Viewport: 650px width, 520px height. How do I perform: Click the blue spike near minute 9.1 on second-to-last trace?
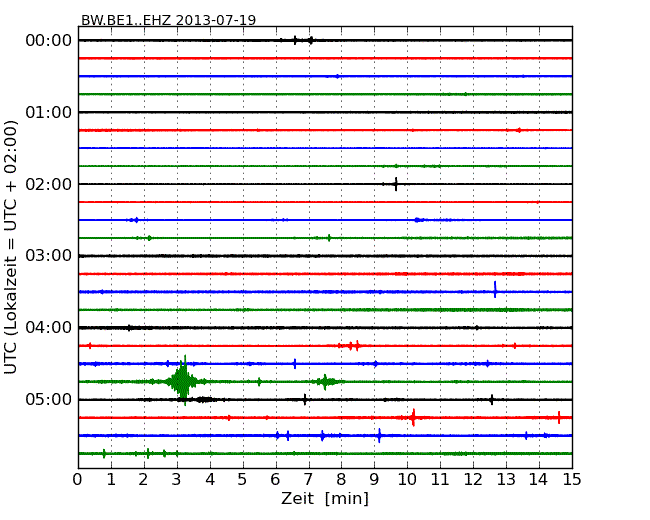(x=379, y=435)
